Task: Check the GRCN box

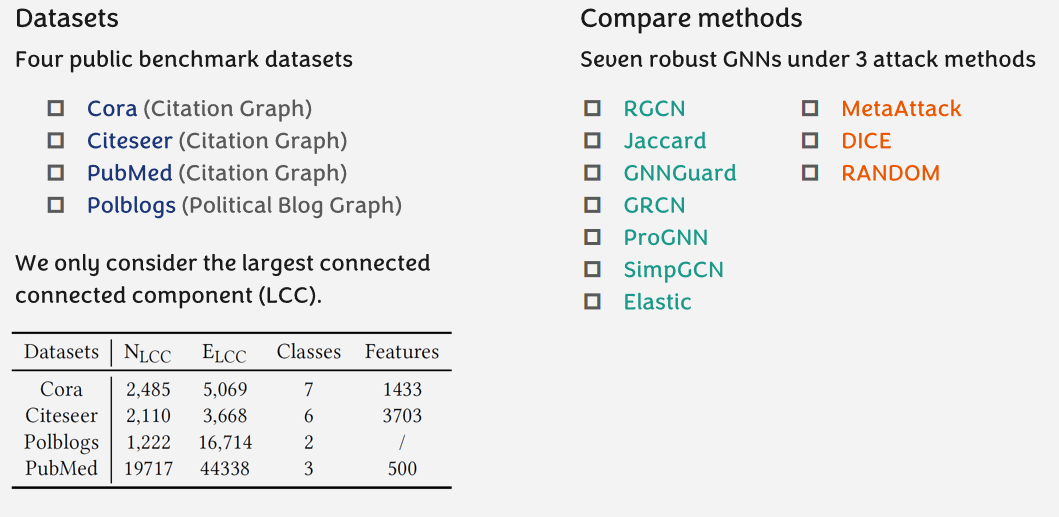Action: coord(593,205)
